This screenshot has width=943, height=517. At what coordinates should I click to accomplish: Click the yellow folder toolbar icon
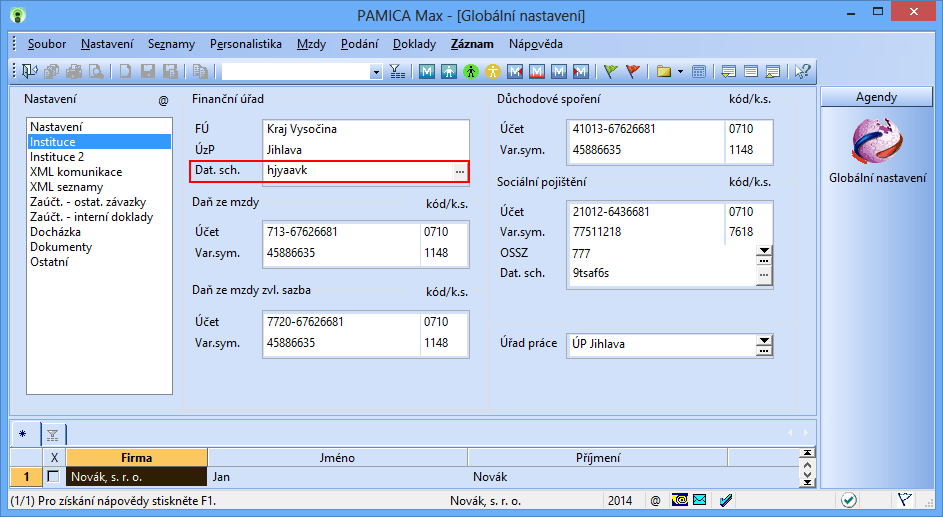[663, 72]
